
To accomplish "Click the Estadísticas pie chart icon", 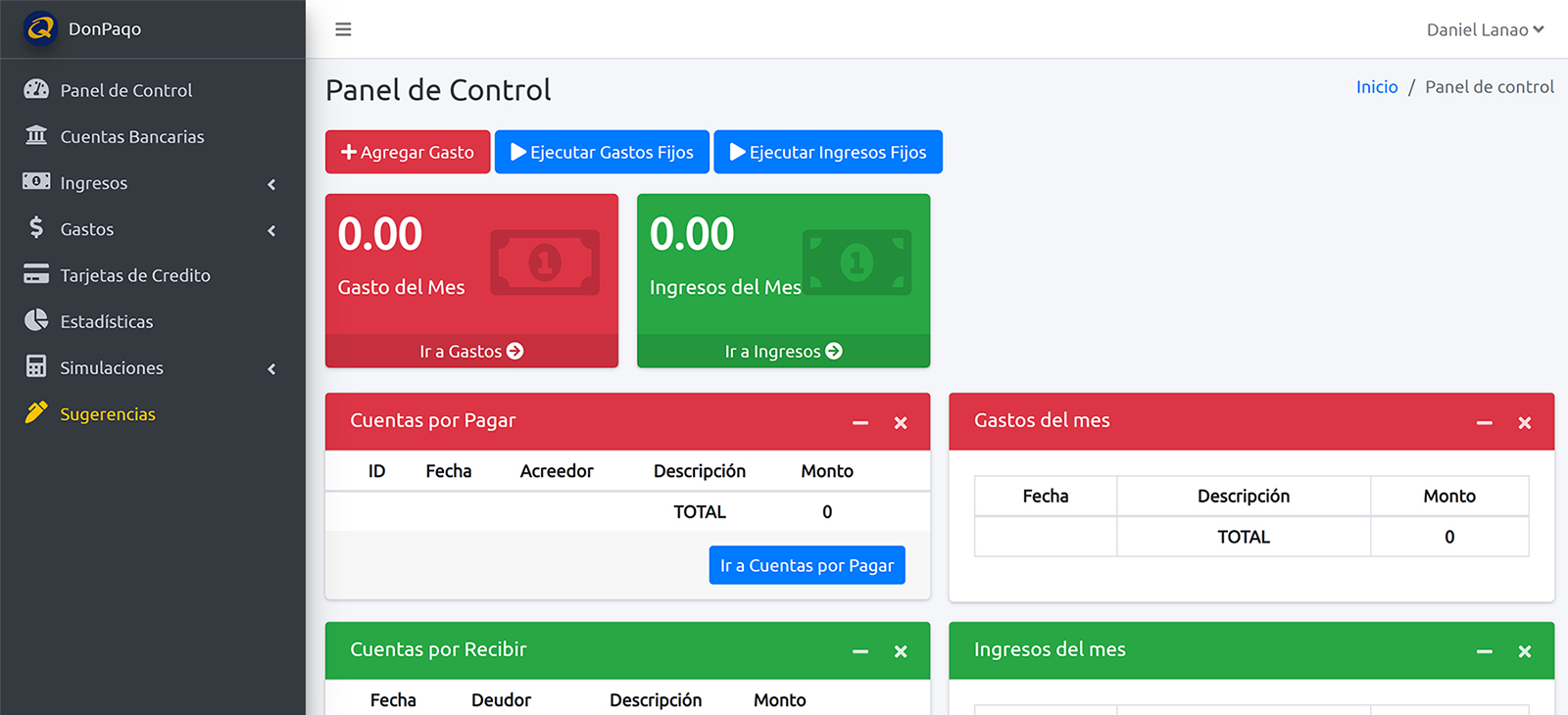I will 36,320.
